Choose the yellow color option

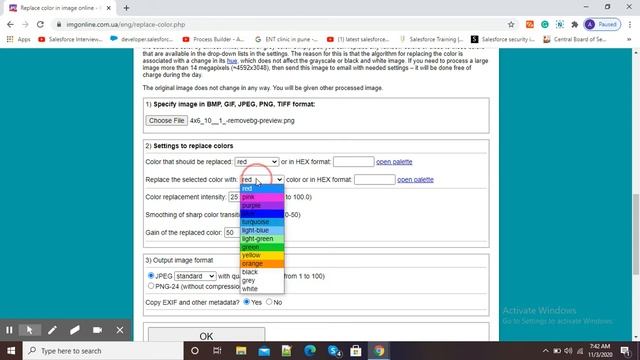click(x=262, y=255)
